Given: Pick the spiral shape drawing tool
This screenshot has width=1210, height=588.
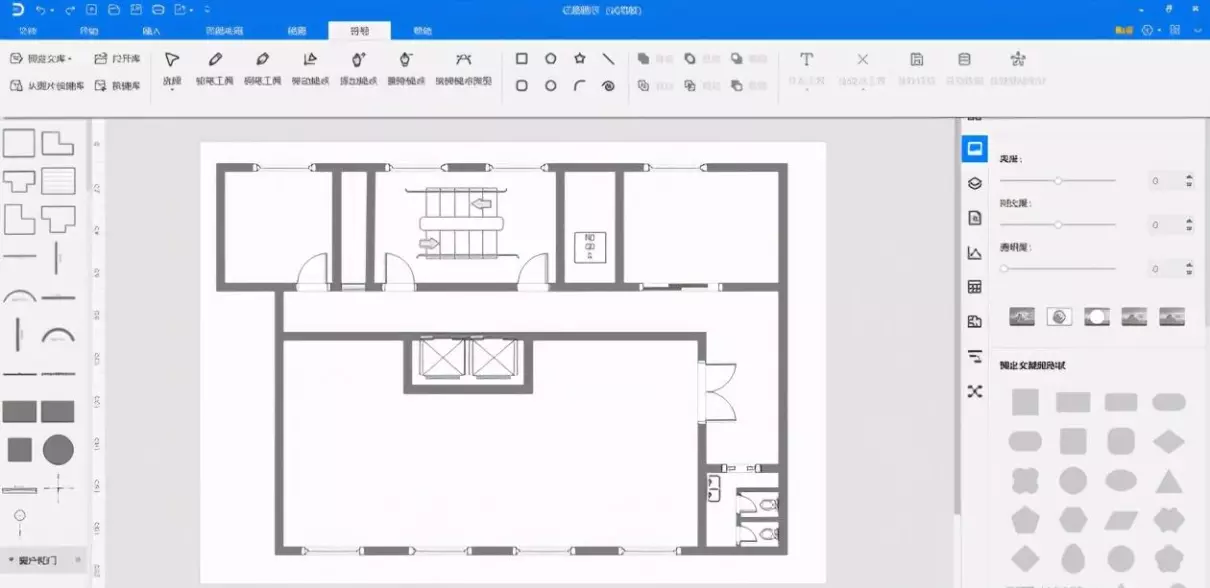Looking at the screenshot, I should click(x=608, y=86).
